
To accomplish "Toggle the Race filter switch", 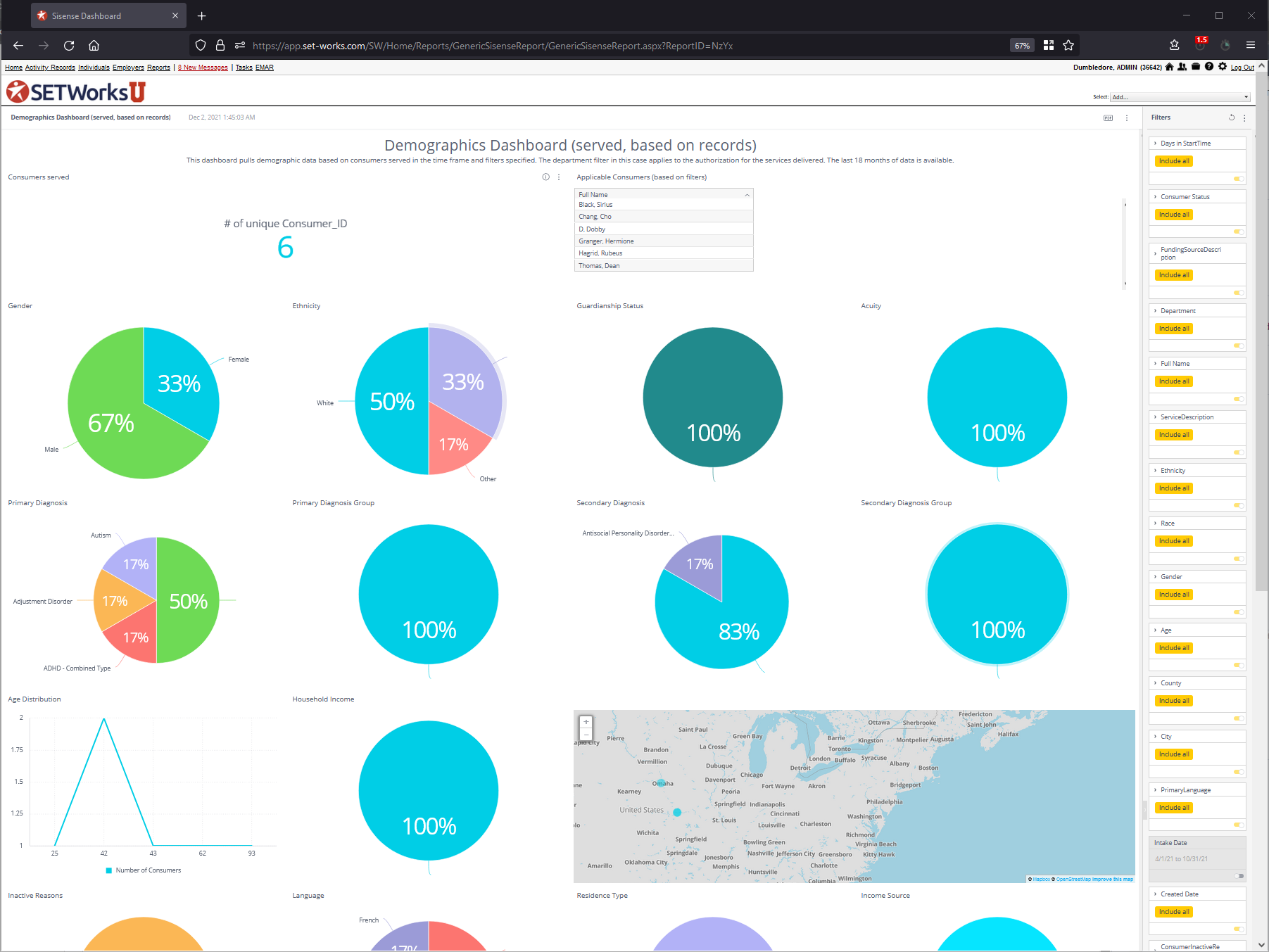I will click(1239, 559).
